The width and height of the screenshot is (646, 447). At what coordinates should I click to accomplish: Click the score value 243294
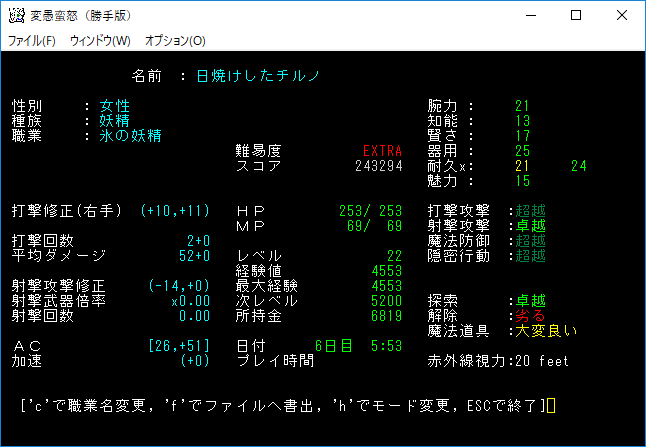(x=378, y=166)
